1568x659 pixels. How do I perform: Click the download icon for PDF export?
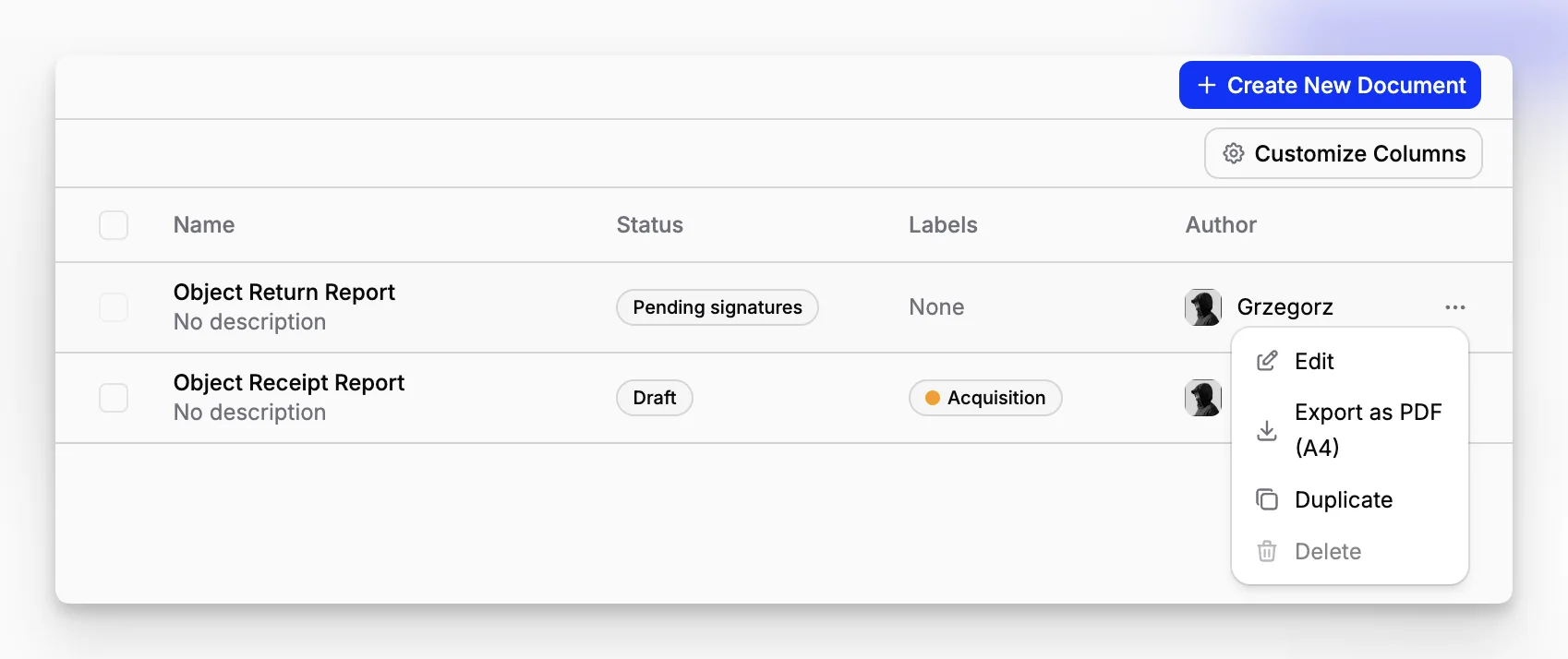(x=1267, y=430)
